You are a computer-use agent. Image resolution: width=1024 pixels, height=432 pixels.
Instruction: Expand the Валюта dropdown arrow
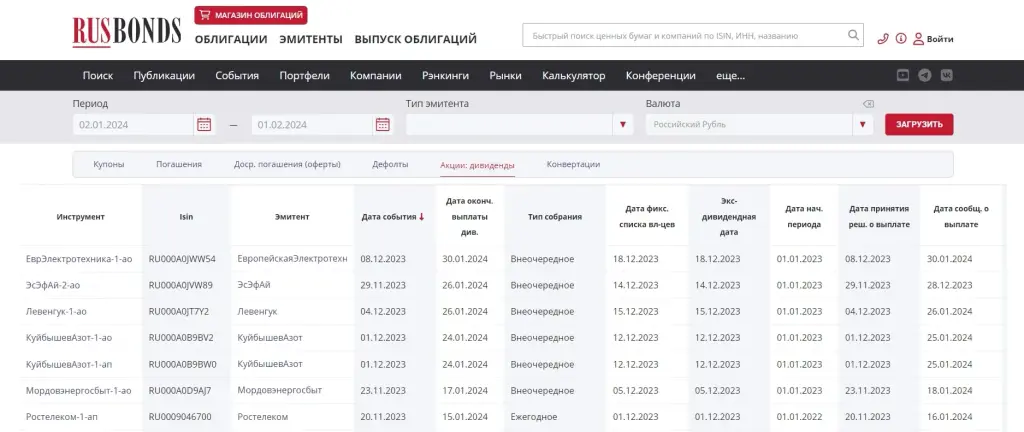click(x=863, y=125)
